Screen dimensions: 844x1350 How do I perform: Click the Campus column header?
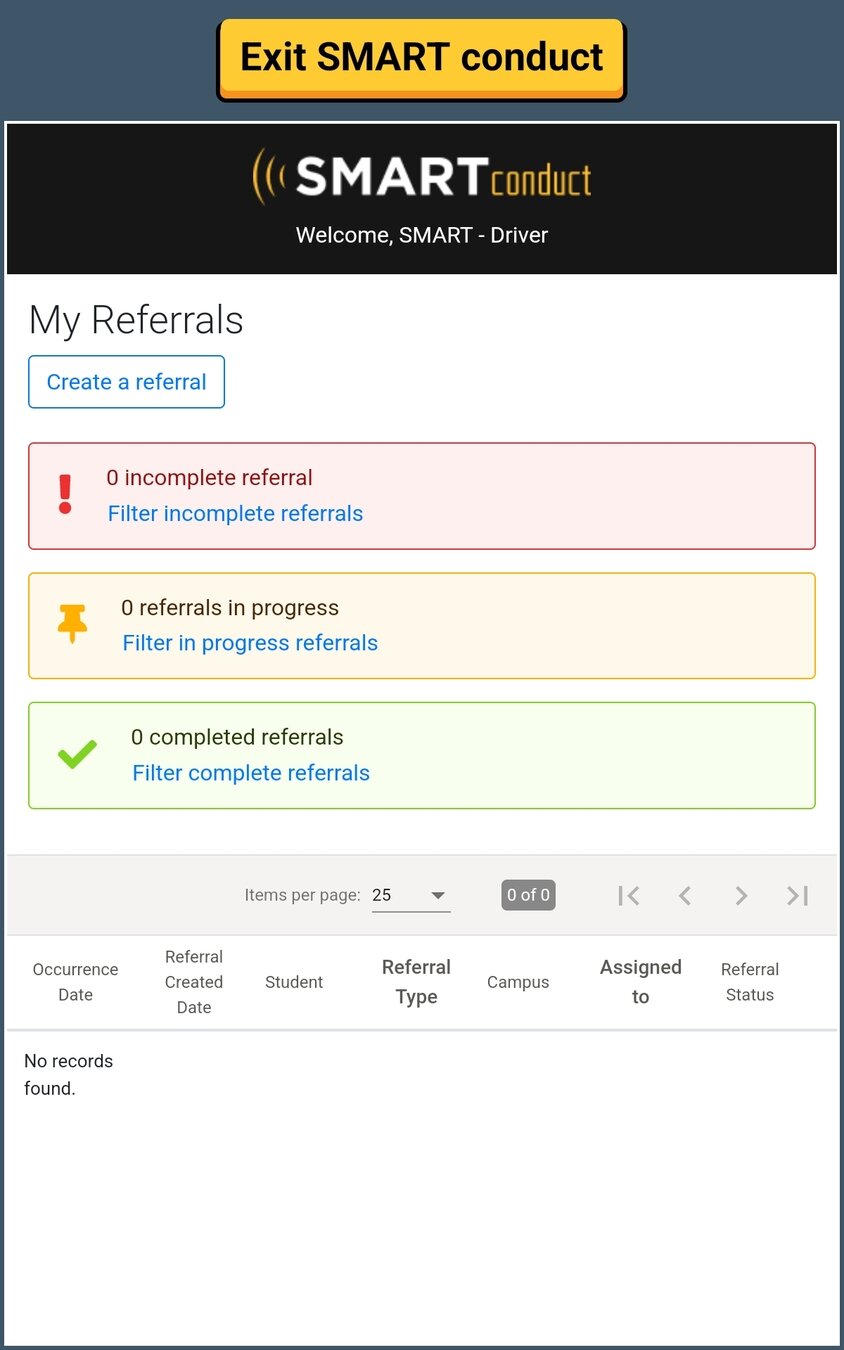point(518,982)
